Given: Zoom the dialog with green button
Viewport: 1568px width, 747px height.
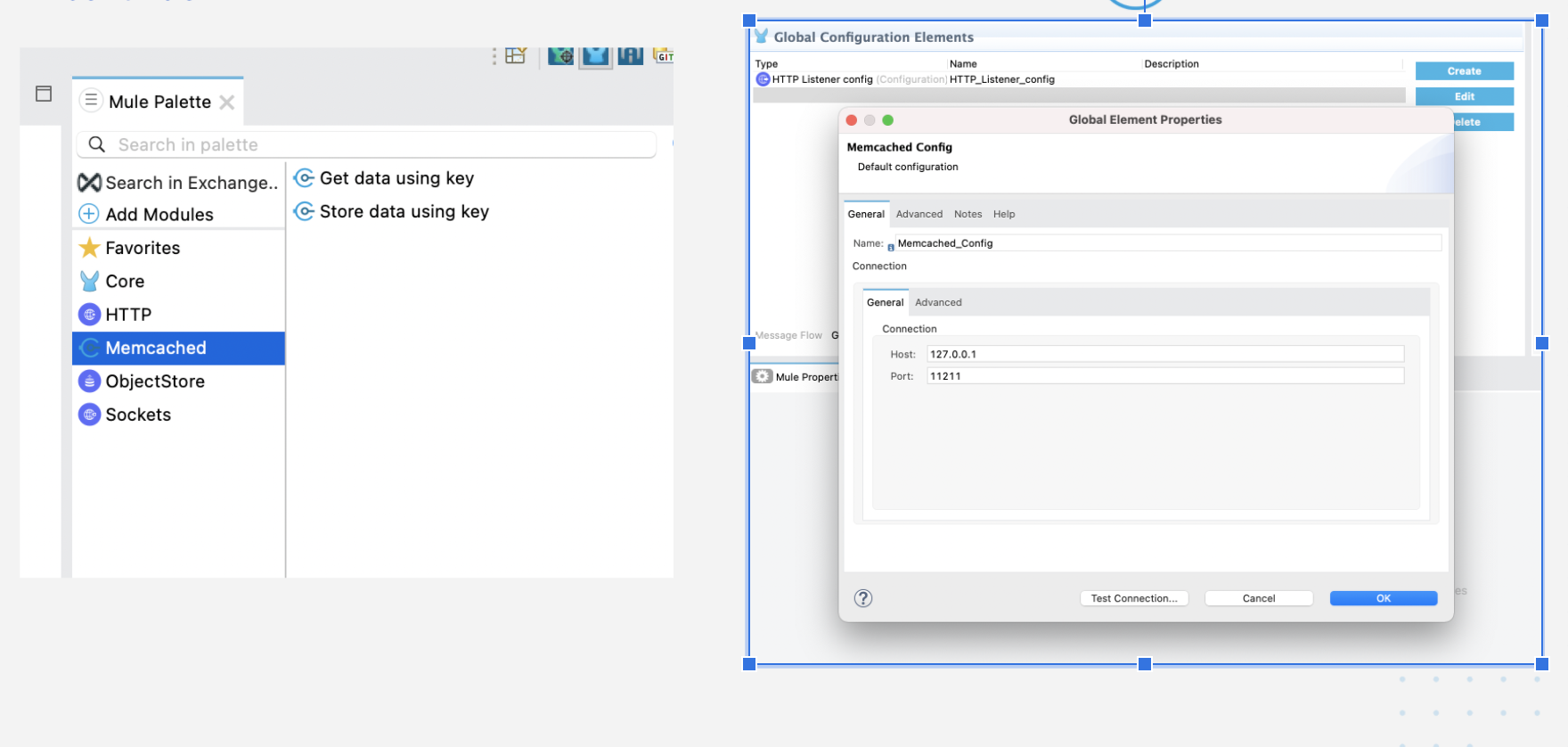Looking at the screenshot, I should pyautogui.click(x=887, y=120).
